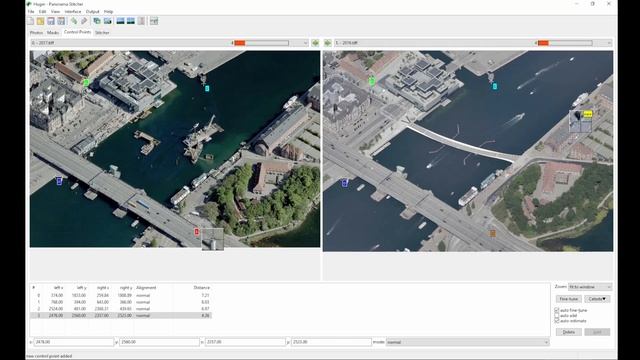Image resolution: width=640 pixels, height=360 pixels.
Task: Select orange control point in right image
Action: [493, 233]
